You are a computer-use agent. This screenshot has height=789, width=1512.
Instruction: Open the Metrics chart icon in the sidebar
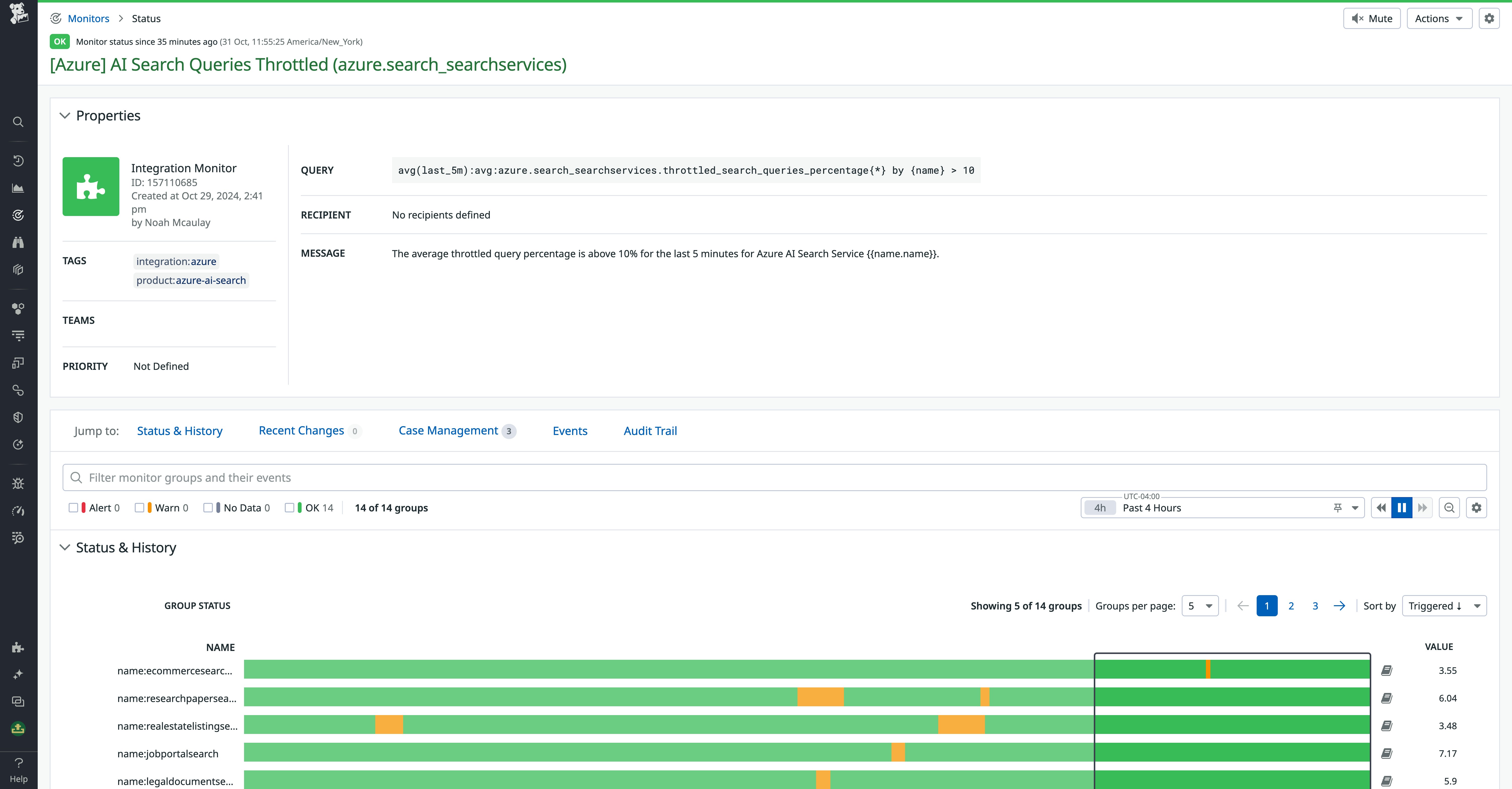pyautogui.click(x=18, y=188)
